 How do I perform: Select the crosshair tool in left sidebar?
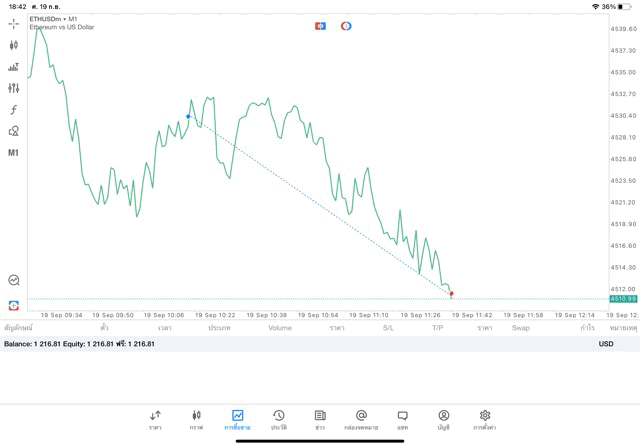coord(13,23)
